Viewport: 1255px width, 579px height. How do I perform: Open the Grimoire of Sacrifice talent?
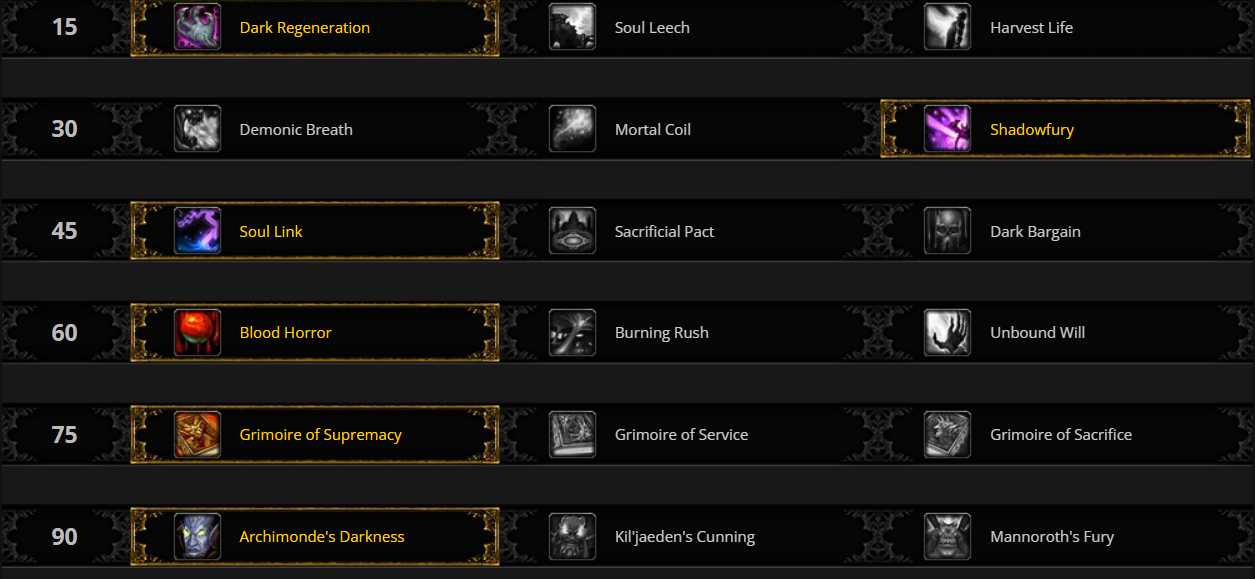pyautogui.click(x=947, y=434)
